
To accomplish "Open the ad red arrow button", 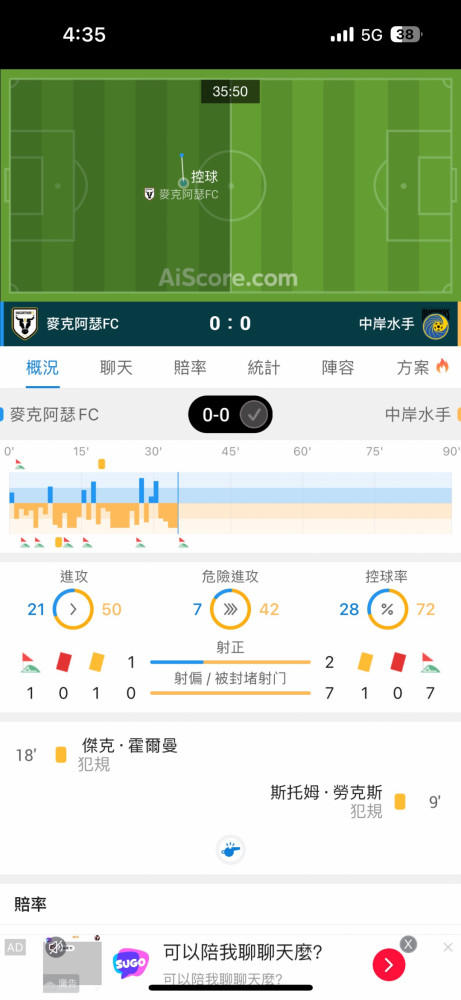I will 389,965.
